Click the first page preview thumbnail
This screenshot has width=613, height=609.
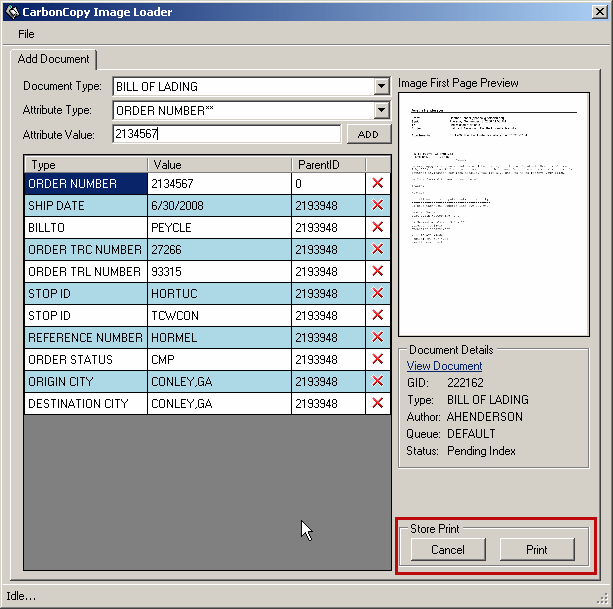point(493,213)
